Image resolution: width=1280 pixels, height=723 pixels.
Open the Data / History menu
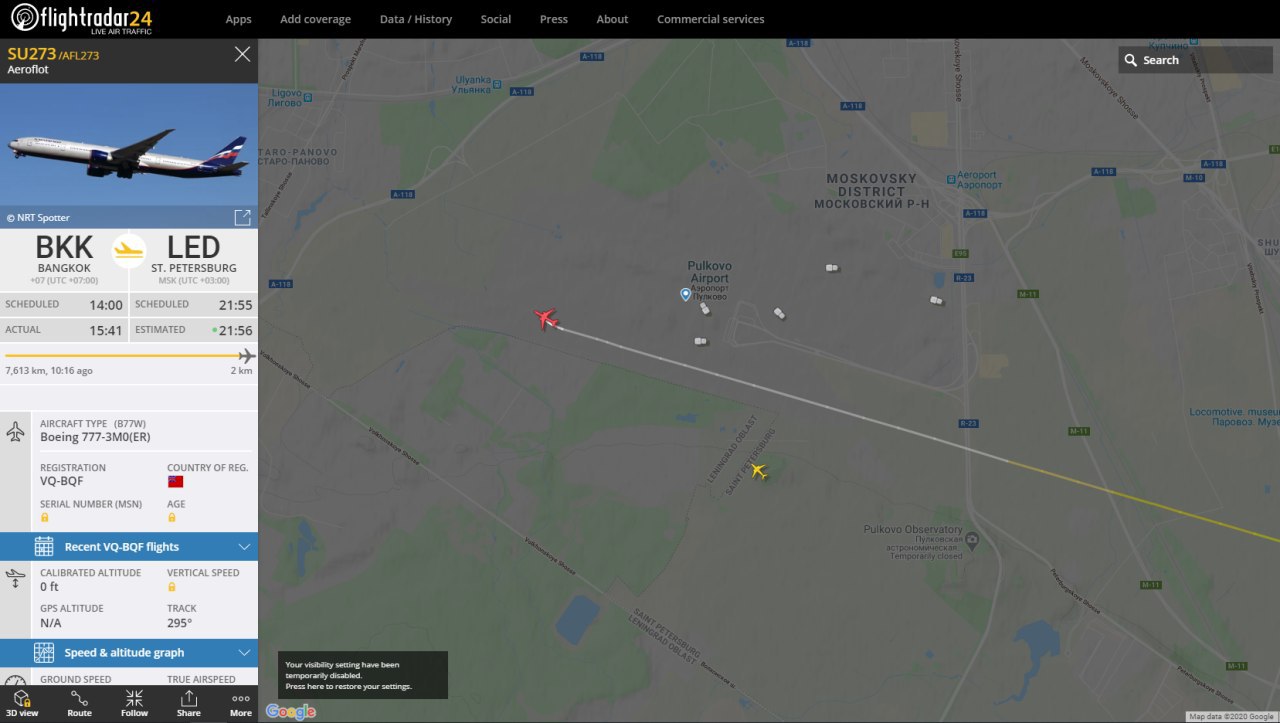(x=416, y=19)
